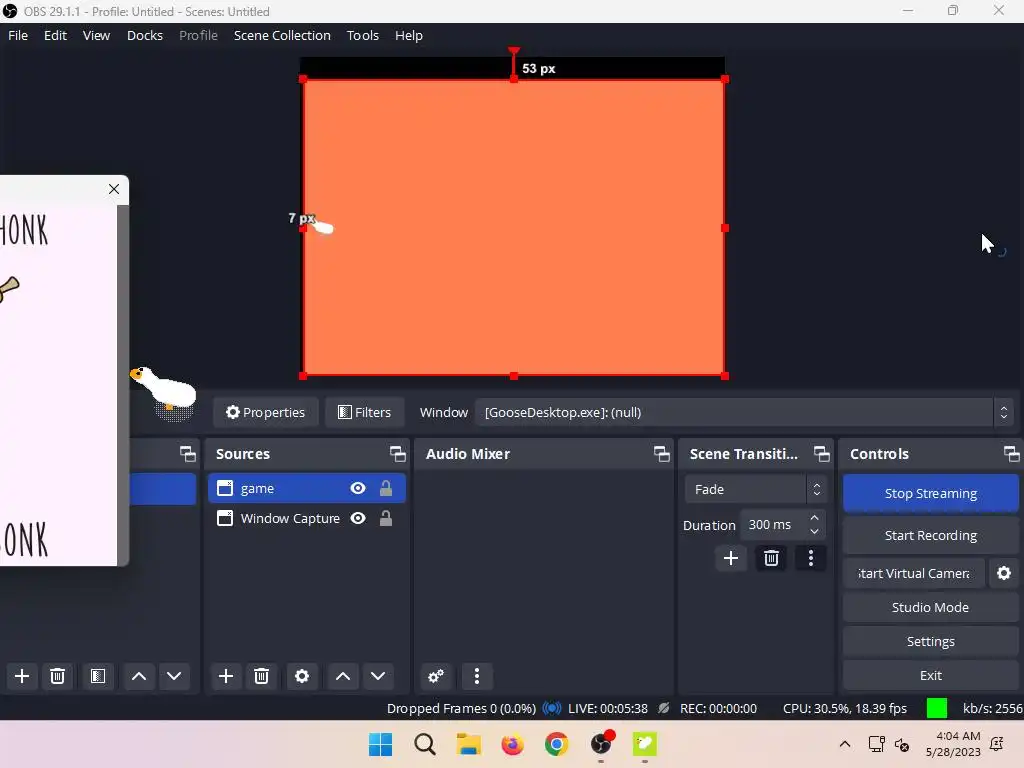Open OBS Studio taskbar icon
Viewport: 1024px width, 768px height.
point(601,744)
